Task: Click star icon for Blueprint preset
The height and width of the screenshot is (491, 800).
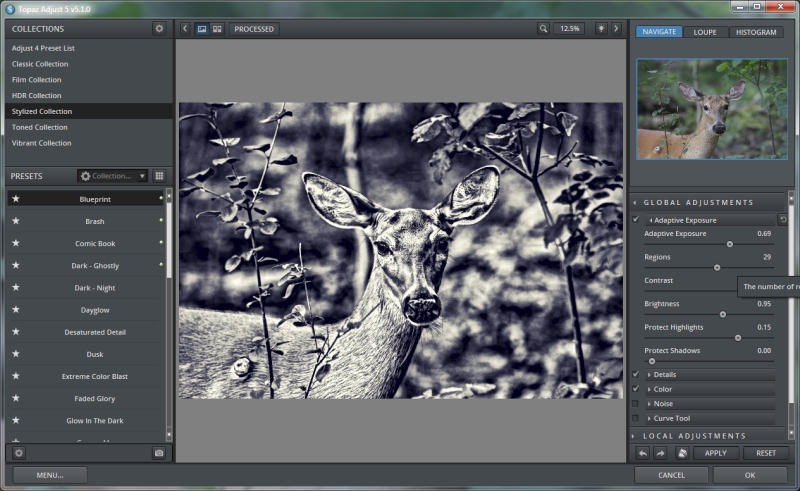Action: [x=16, y=199]
